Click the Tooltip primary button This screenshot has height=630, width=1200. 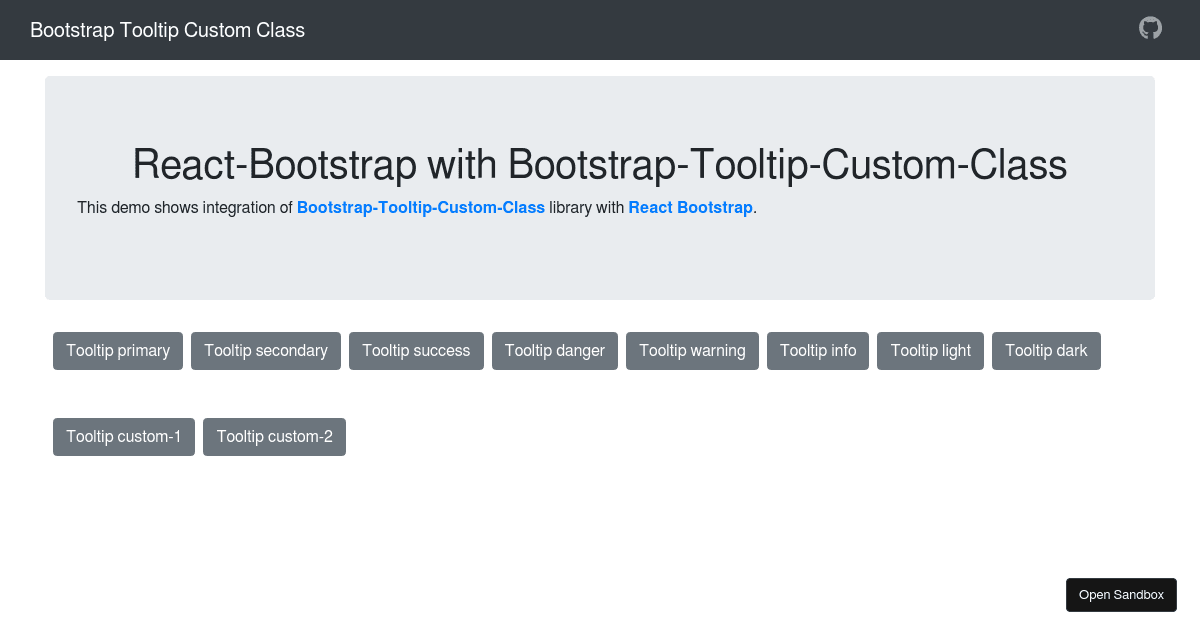(x=118, y=351)
